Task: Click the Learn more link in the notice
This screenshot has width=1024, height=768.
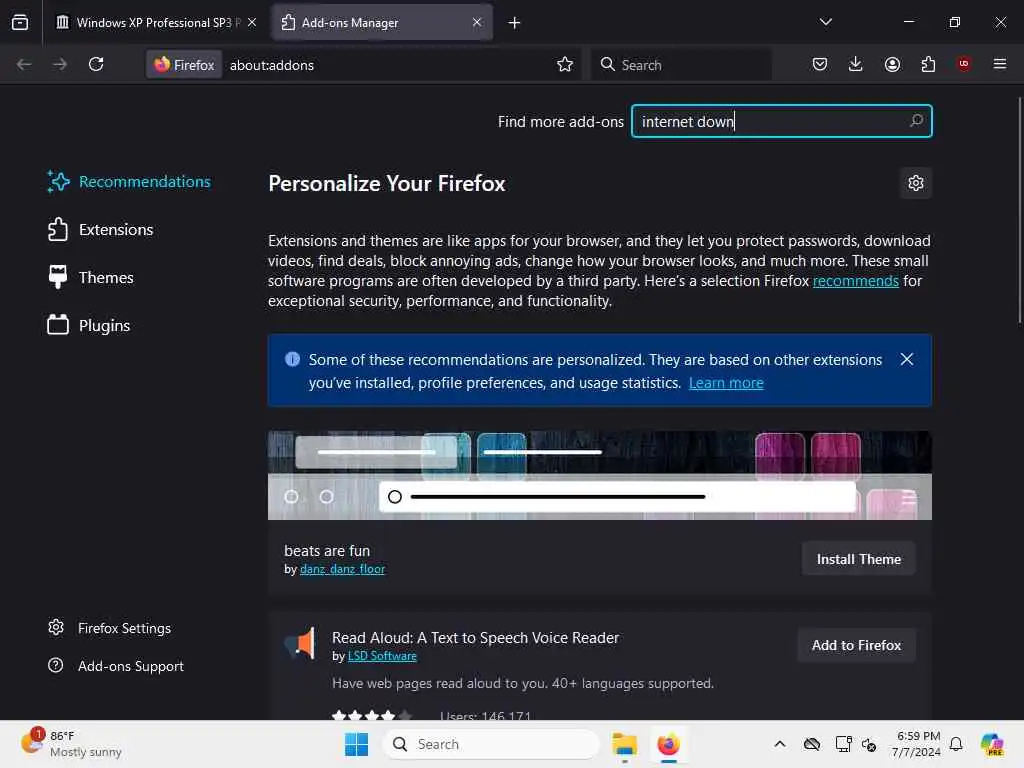Action: [x=726, y=383]
